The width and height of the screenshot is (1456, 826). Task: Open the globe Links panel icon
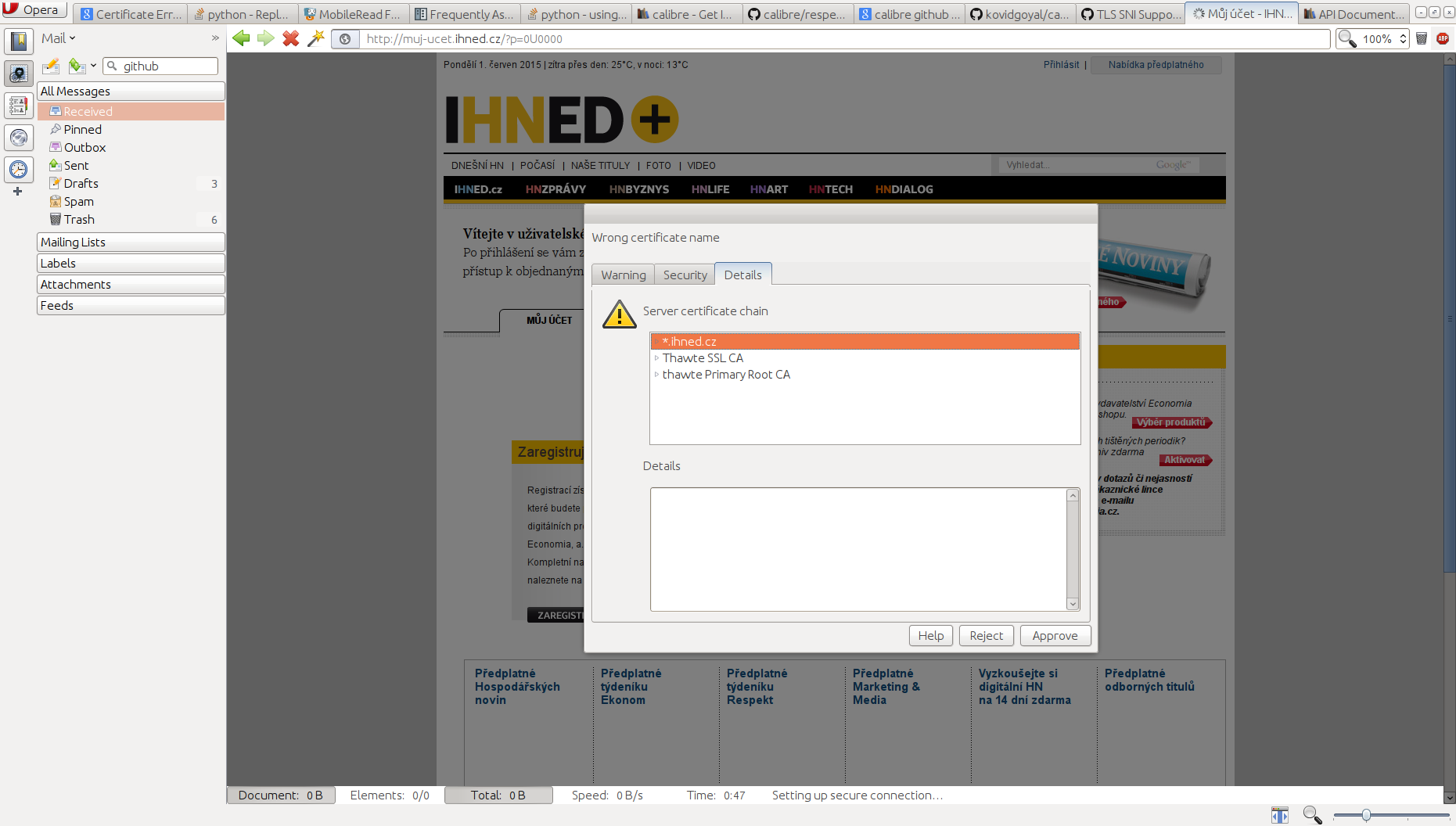pos(19,138)
